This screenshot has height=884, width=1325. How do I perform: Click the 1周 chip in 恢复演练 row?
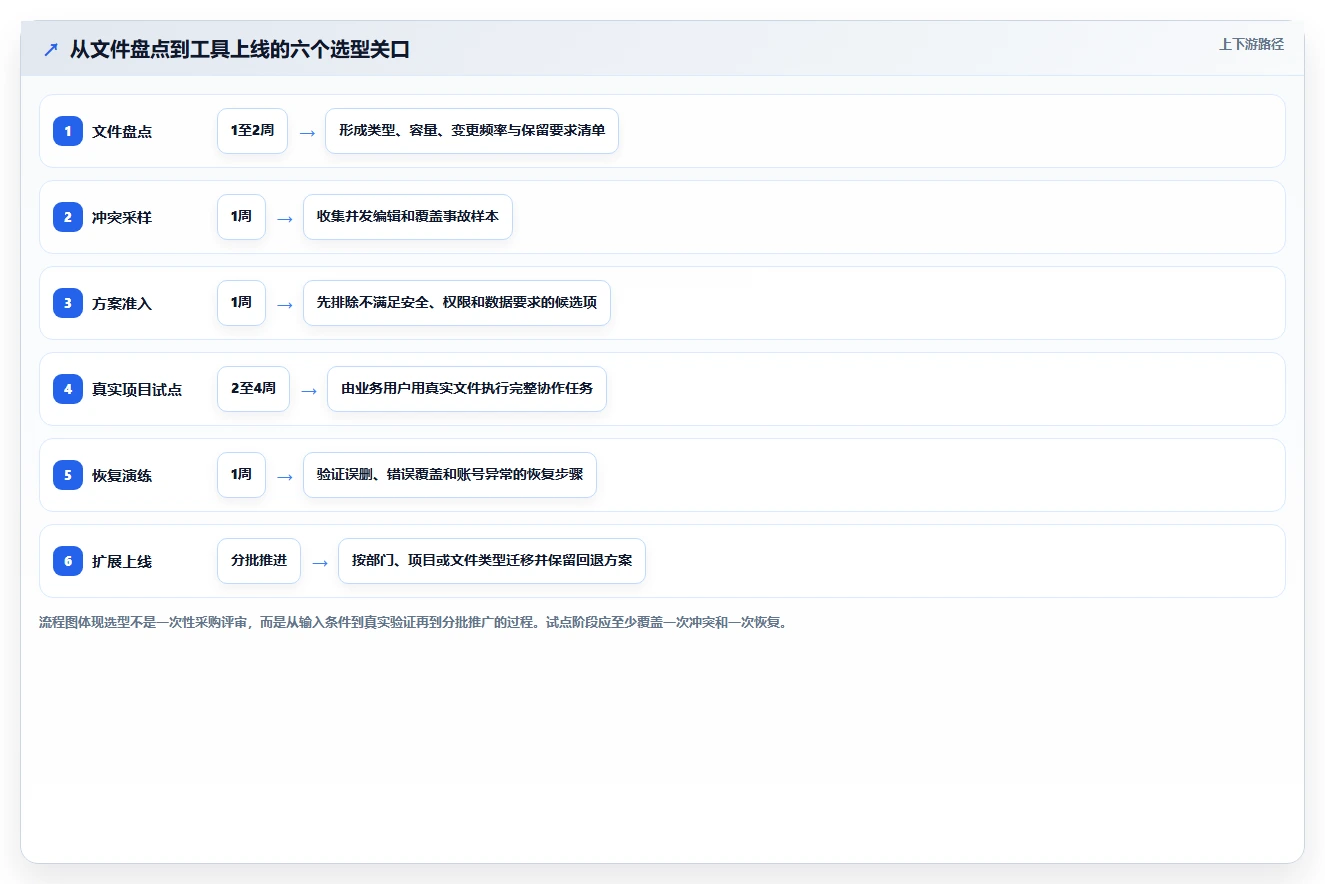[241, 475]
